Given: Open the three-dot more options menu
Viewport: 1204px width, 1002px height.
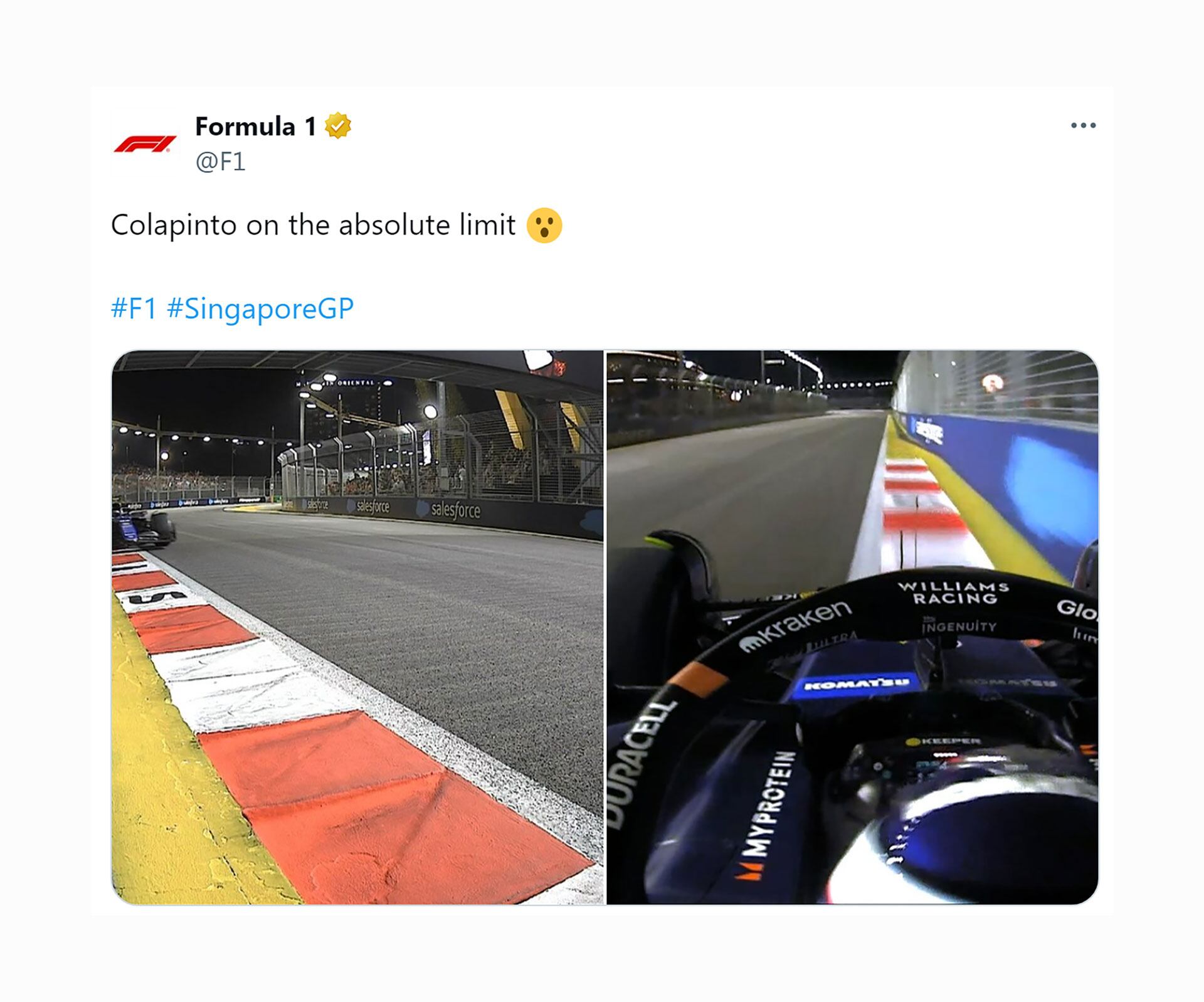Looking at the screenshot, I should [x=1083, y=125].
